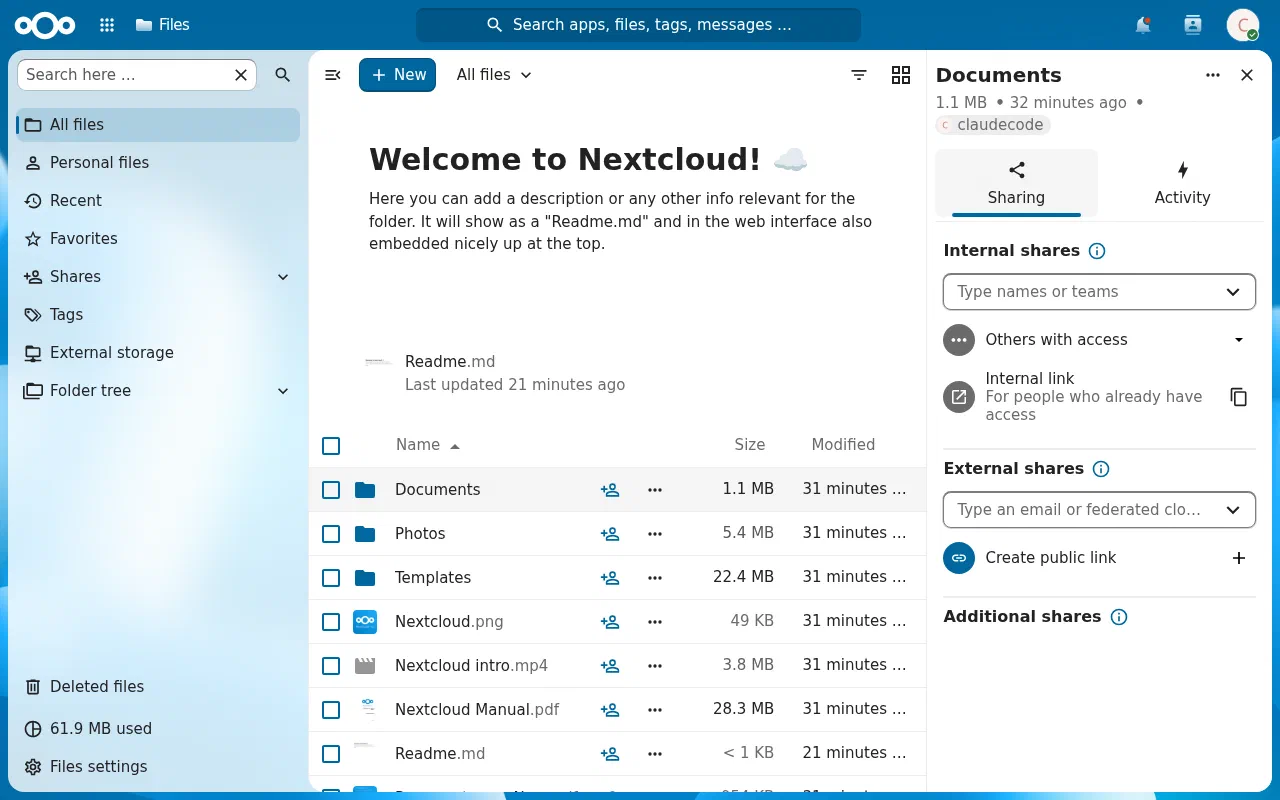Open sharing for the Photos folder
Image resolution: width=1280 pixels, height=800 pixels.
point(610,534)
